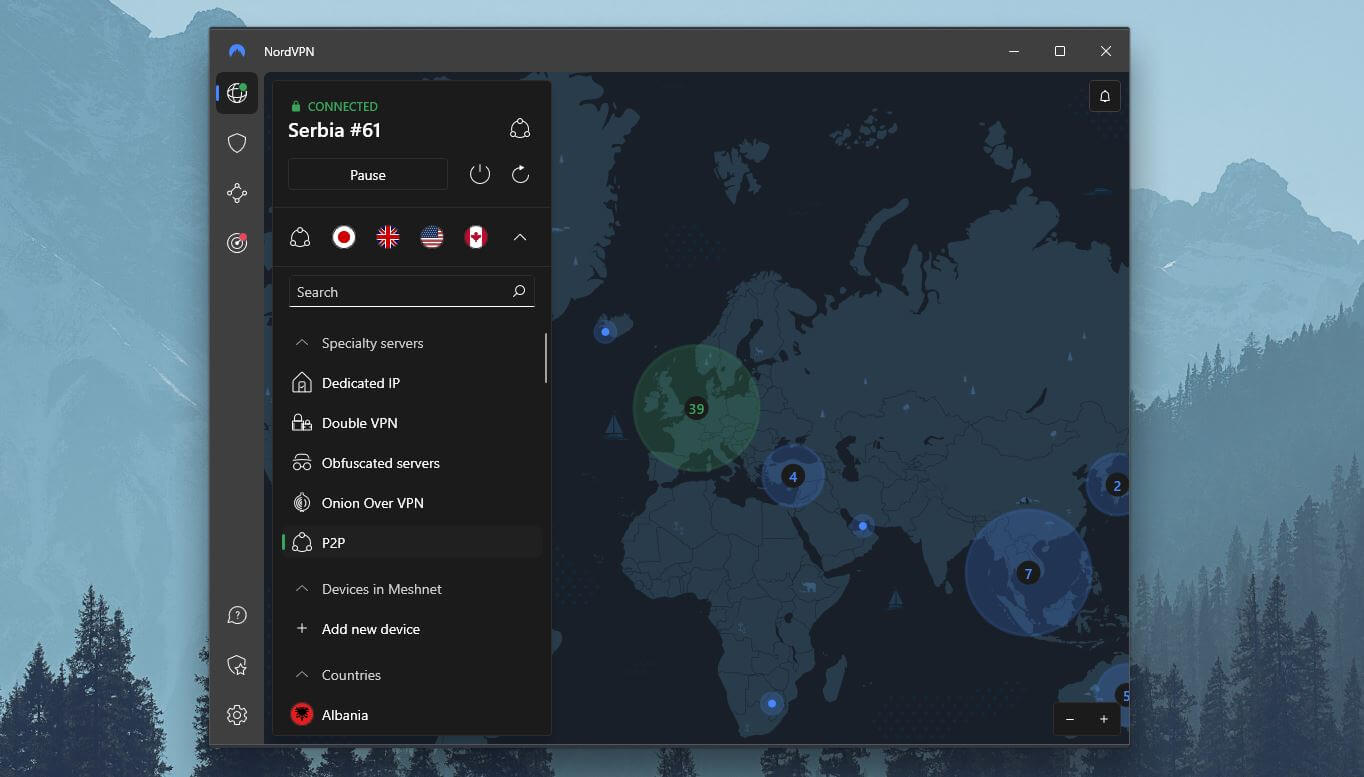Open the VPN globe tab in sidebar
Viewport: 1364px width, 777px height.
tap(237, 93)
